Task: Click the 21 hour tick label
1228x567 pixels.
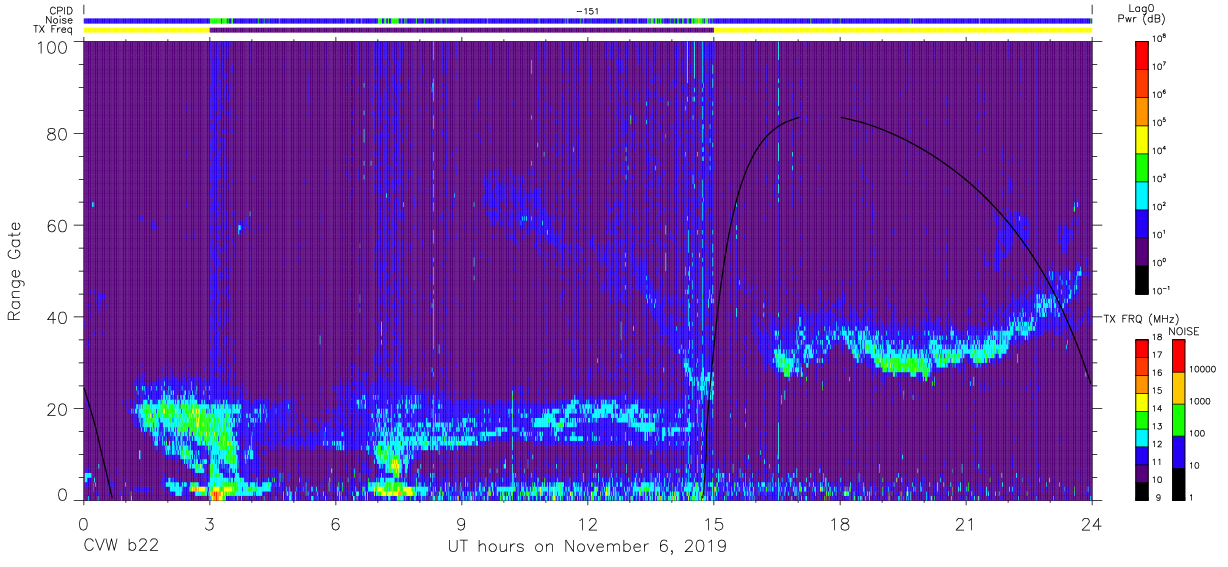Action: pyautogui.click(x=965, y=524)
